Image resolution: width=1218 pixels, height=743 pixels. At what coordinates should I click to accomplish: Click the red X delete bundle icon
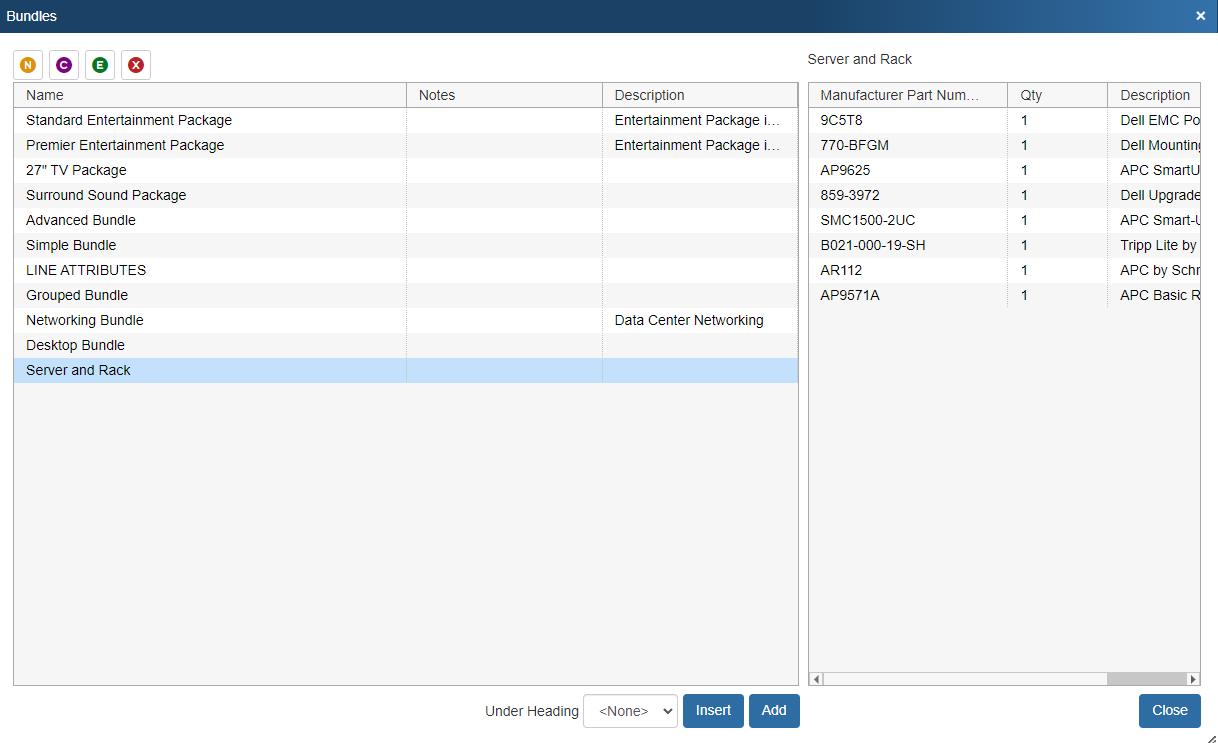(x=136, y=65)
